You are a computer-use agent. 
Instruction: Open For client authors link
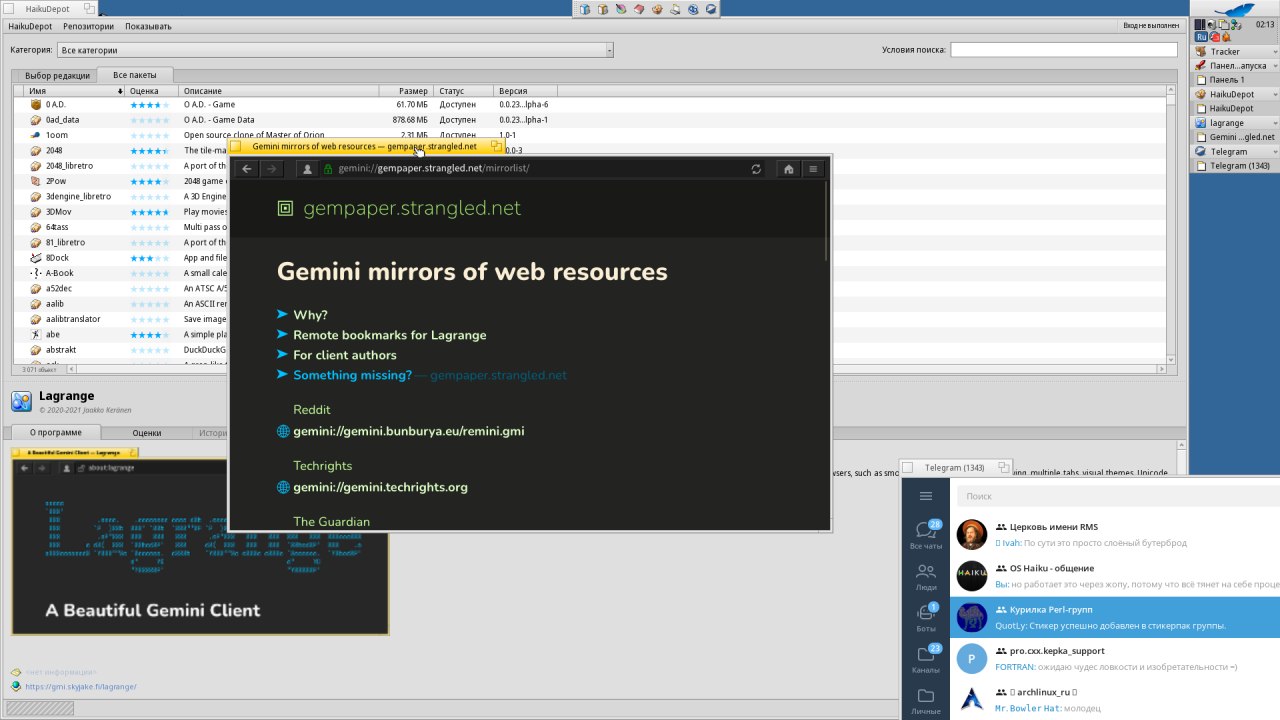tap(344, 355)
